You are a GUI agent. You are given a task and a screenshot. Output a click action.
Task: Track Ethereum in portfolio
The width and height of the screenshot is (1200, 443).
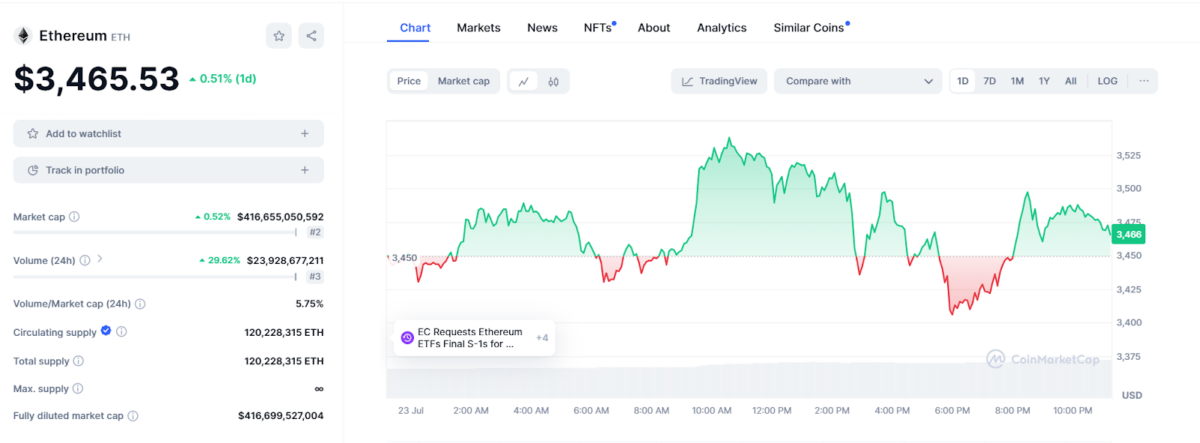[x=168, y=170]
